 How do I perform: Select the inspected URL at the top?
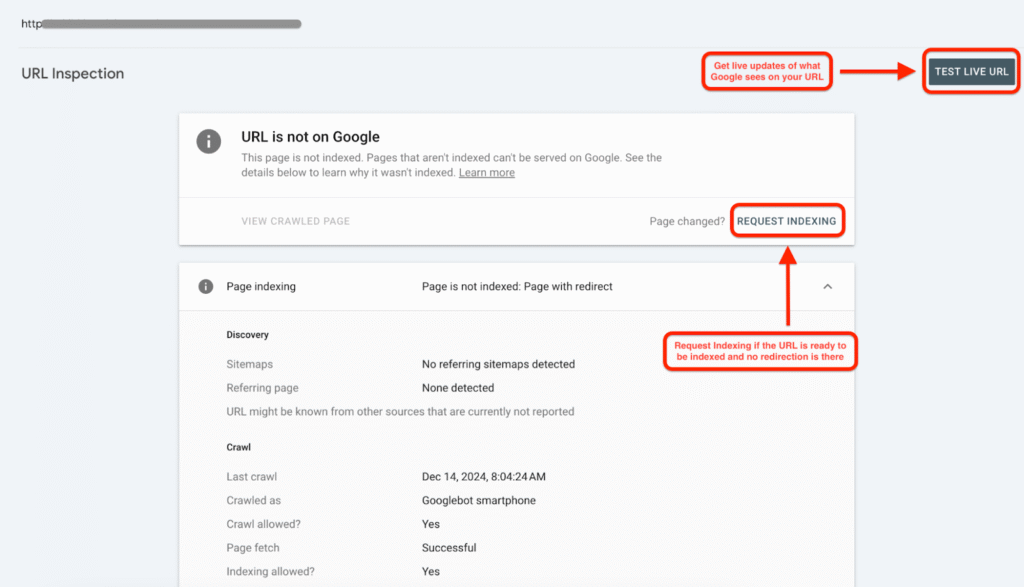click(x=160, y=23)
